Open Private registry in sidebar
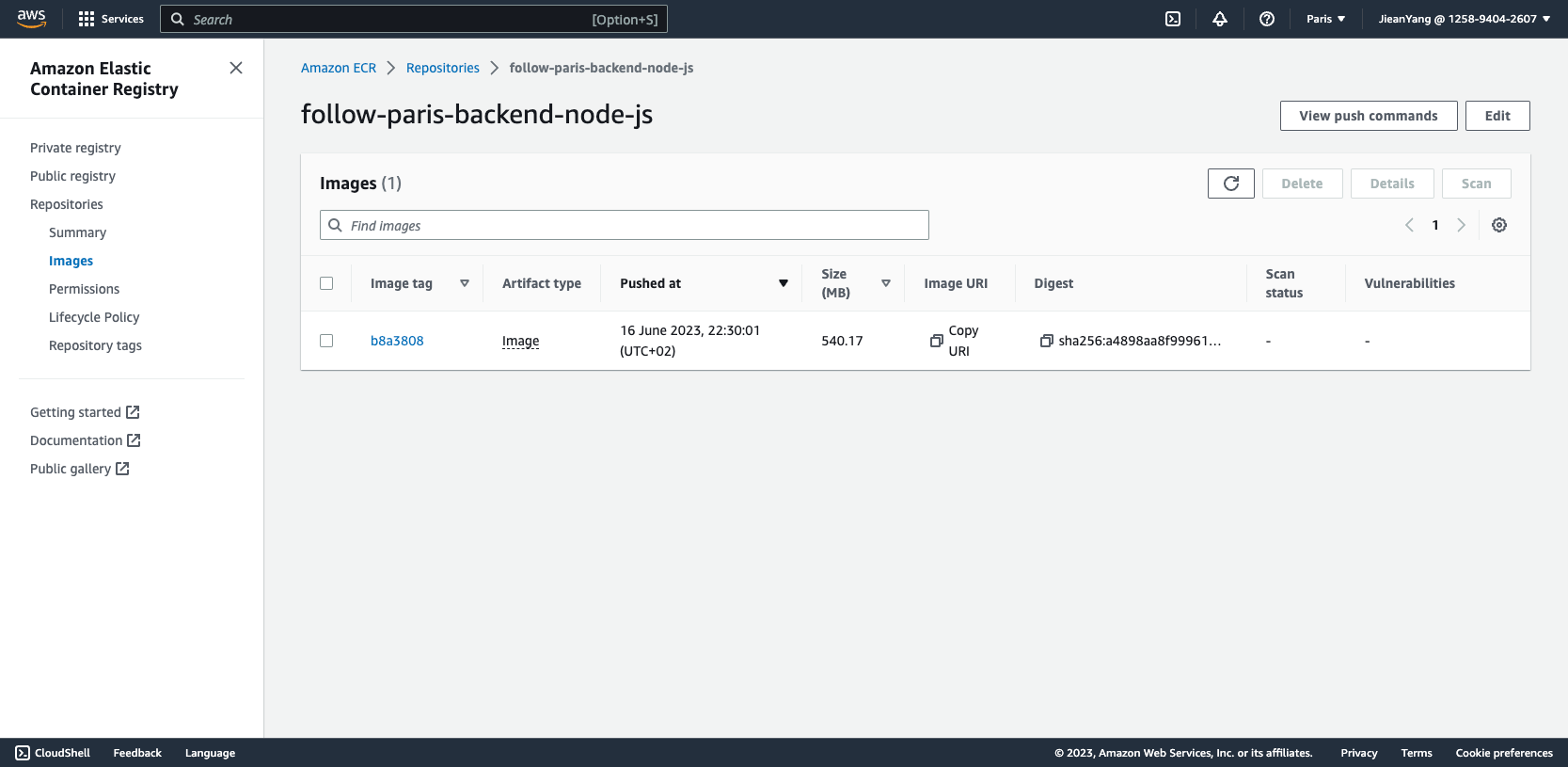Screen dimensions: 1568x767 [x=75, y=148]
